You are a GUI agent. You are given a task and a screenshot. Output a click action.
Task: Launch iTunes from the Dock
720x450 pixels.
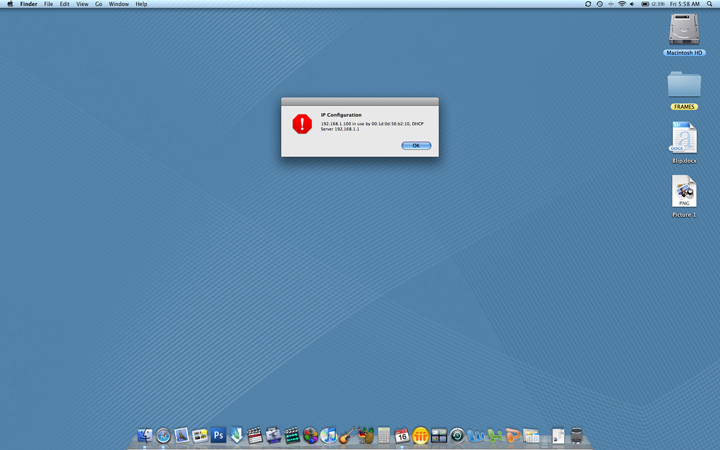pyautogui.click(x=328, y=435)
